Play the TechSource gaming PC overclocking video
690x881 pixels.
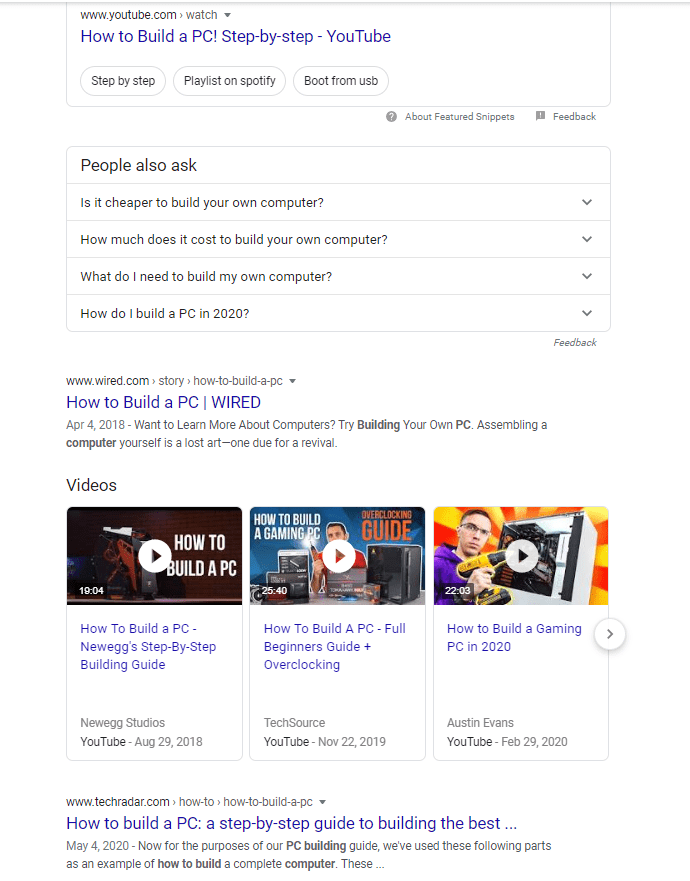tap(338, 556)
